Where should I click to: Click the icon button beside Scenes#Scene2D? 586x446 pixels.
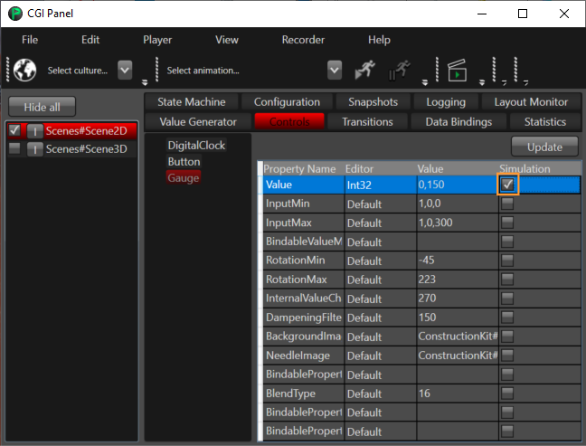point(35,131)
